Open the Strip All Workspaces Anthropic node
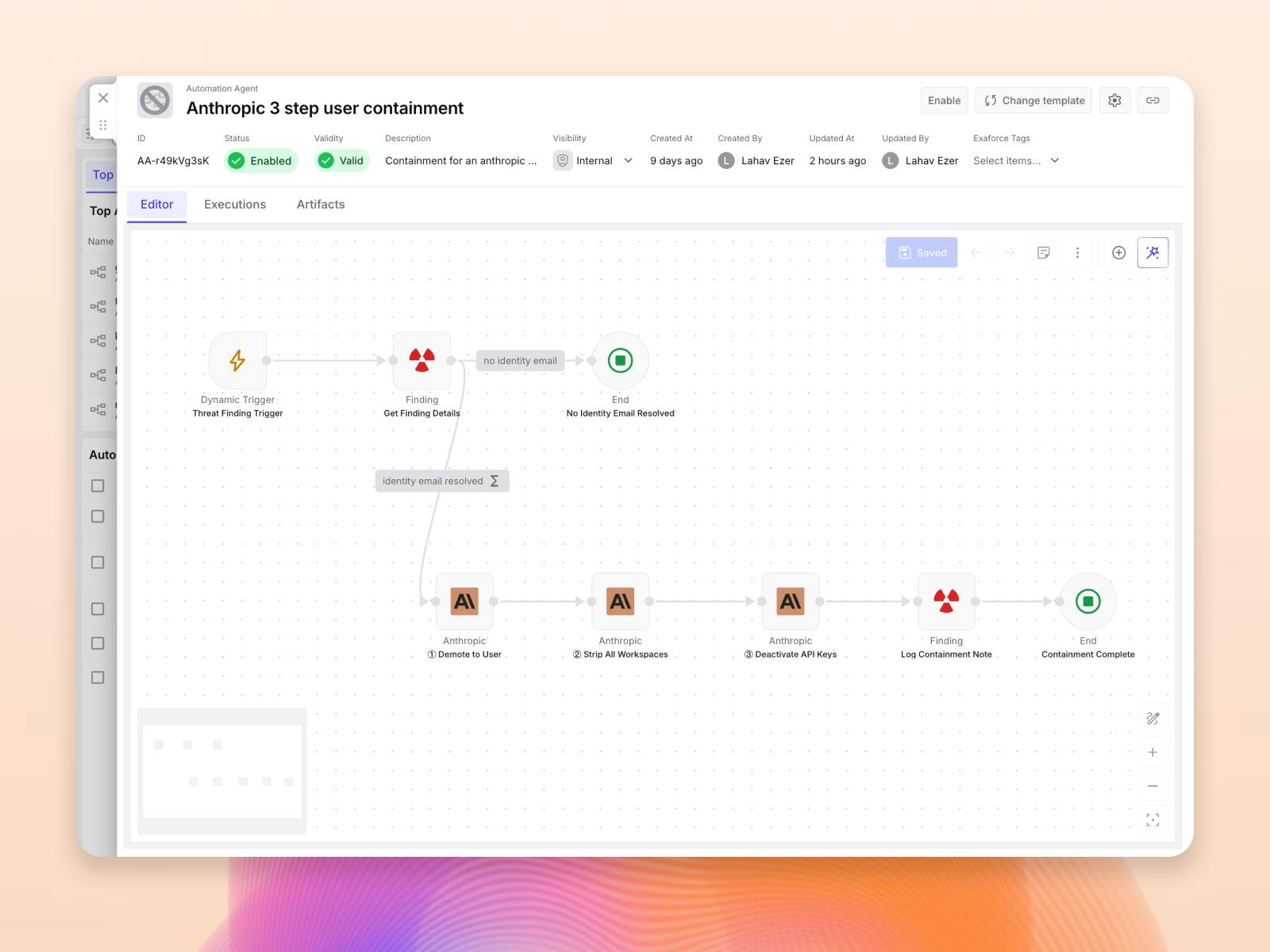1270x952 pixels. [621, 601]
